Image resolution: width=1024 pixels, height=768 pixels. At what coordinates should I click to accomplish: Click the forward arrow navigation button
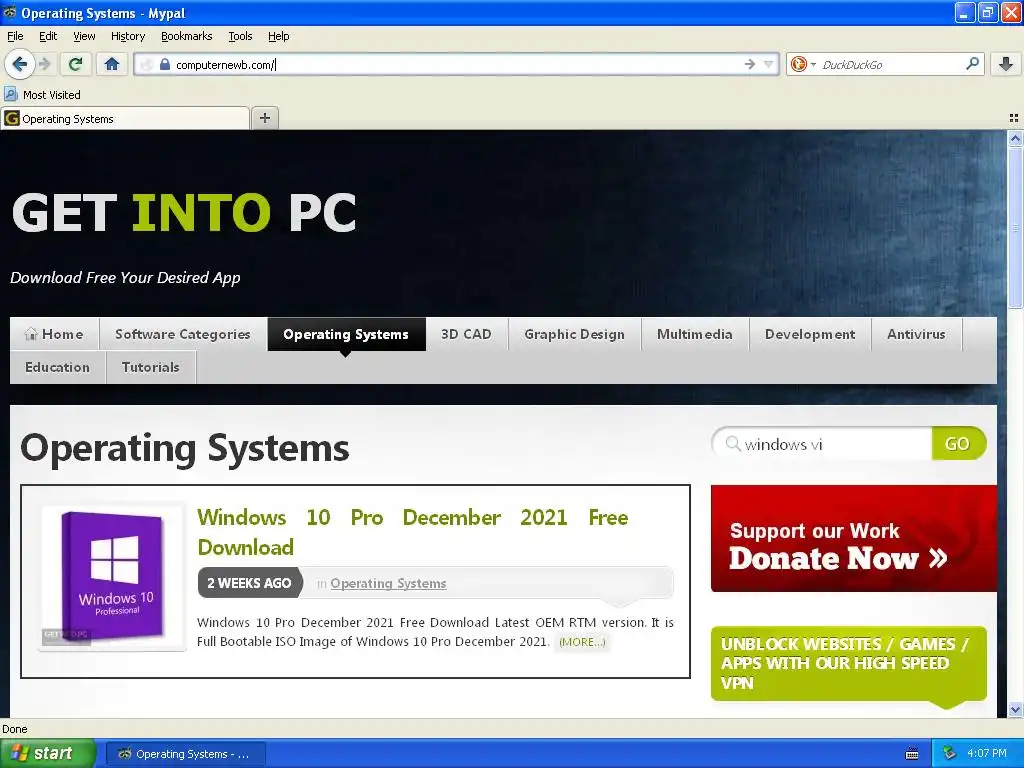click(x=44, y=64)
